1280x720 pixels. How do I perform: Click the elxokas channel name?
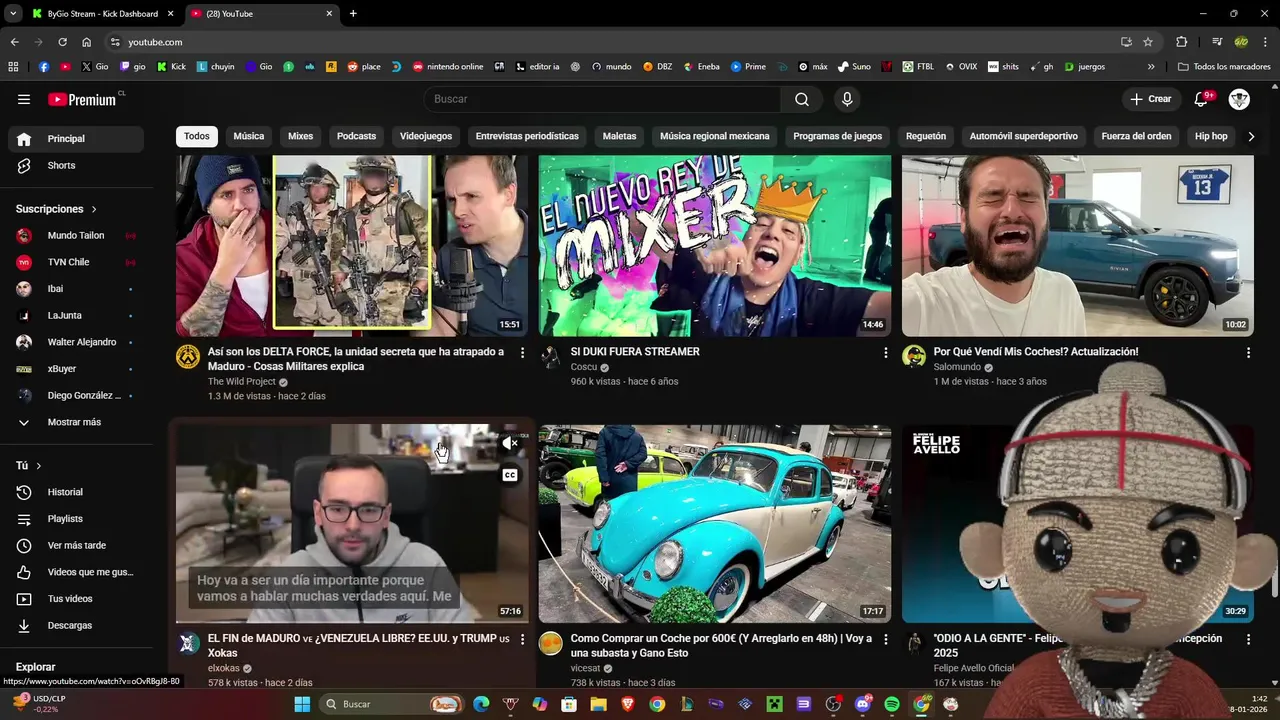[223, 668]
